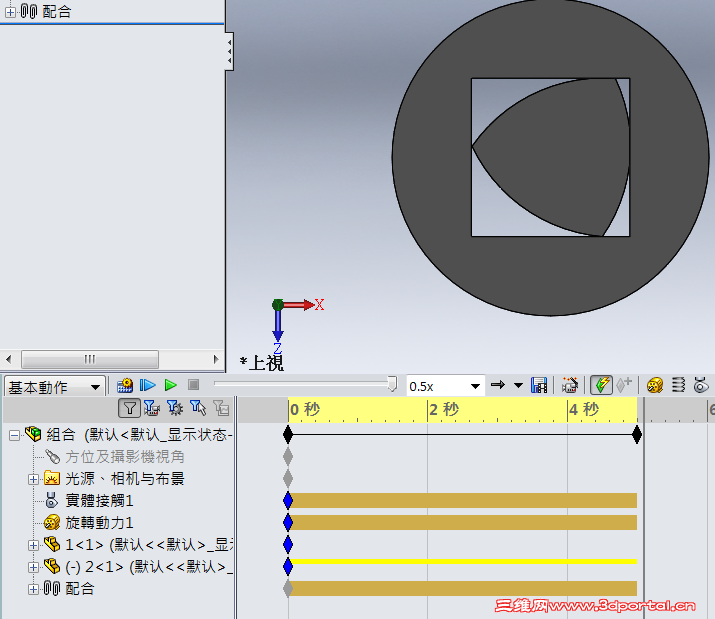Toggle the Filter Selected icon

coord(198,408)
